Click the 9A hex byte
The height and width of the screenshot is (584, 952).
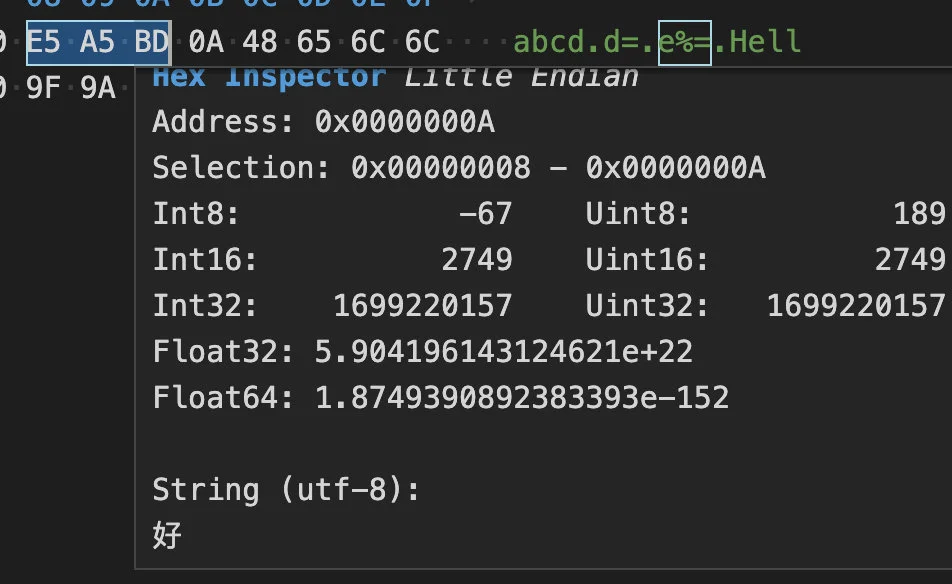coord(98,89)
